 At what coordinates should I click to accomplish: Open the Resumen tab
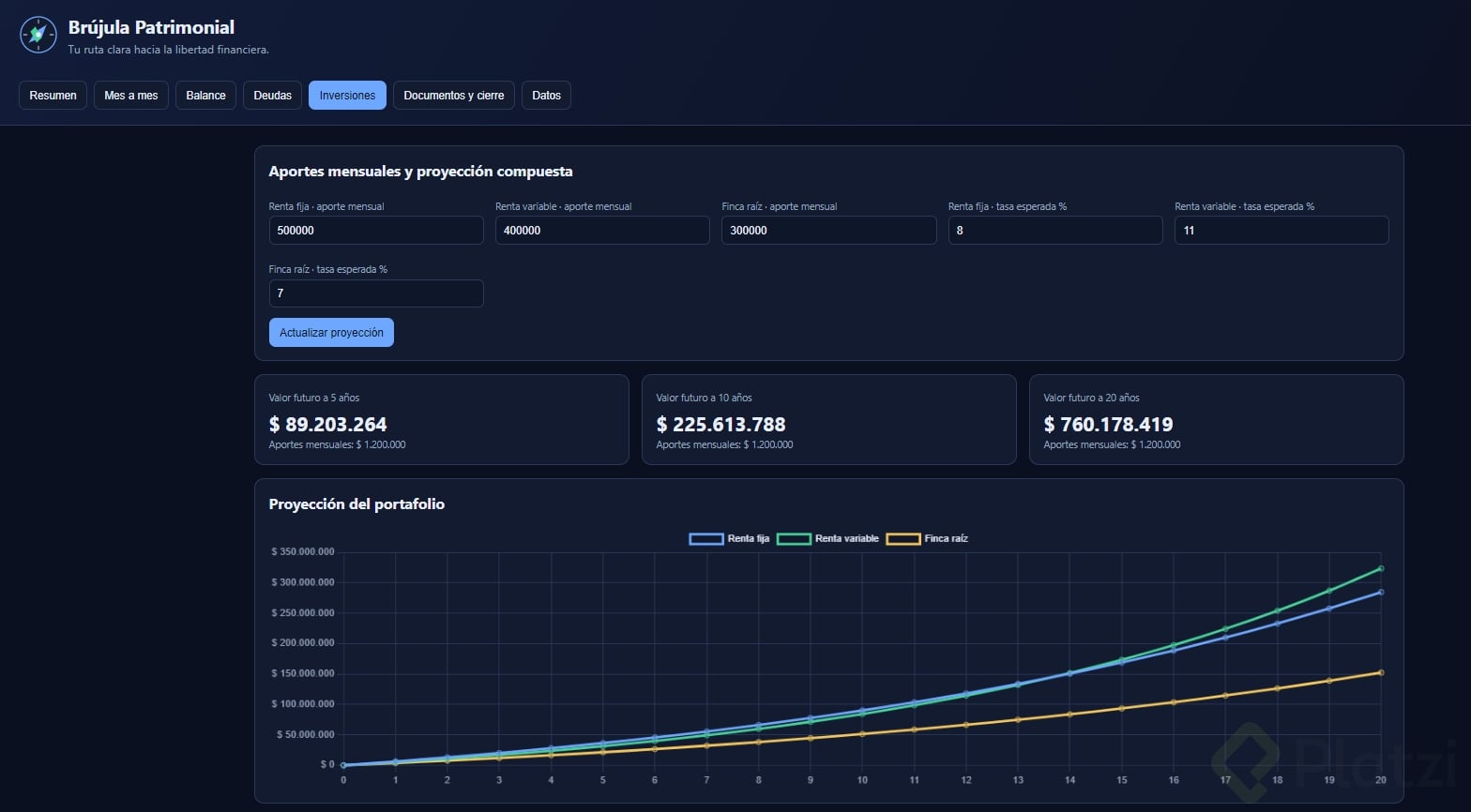[x=53, y=96]
